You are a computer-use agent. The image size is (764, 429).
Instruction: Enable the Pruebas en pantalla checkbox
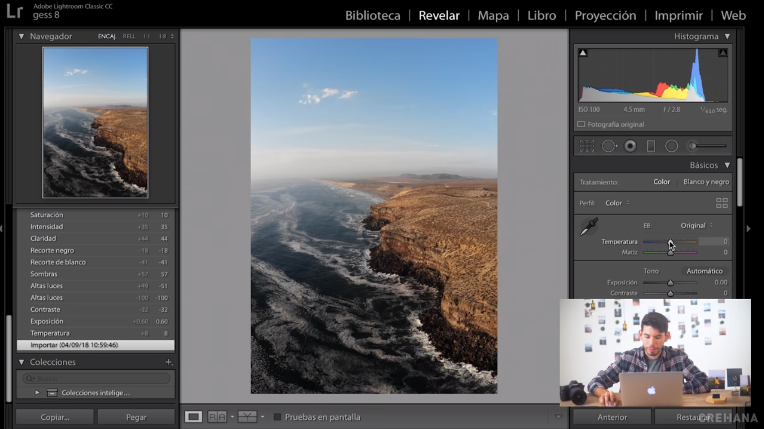tap(278, 417)
